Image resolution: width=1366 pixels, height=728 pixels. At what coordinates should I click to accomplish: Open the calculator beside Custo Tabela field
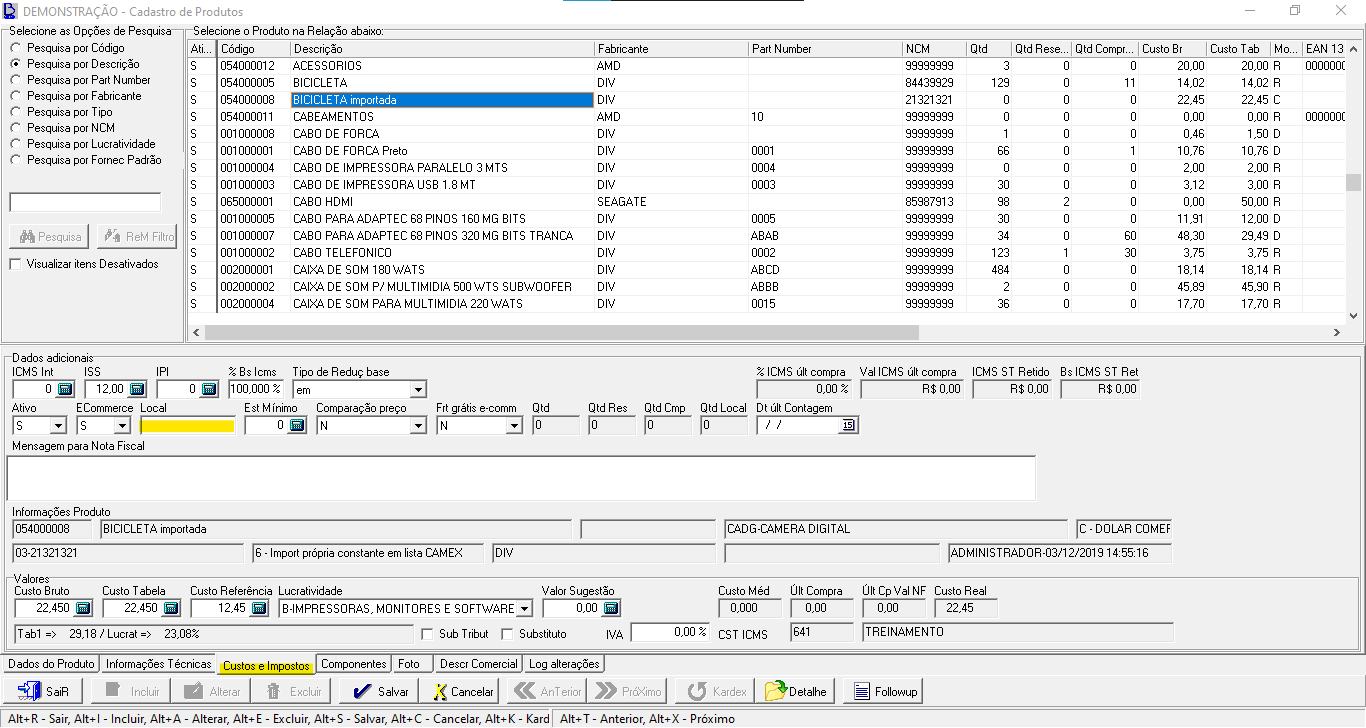(171, 608)
